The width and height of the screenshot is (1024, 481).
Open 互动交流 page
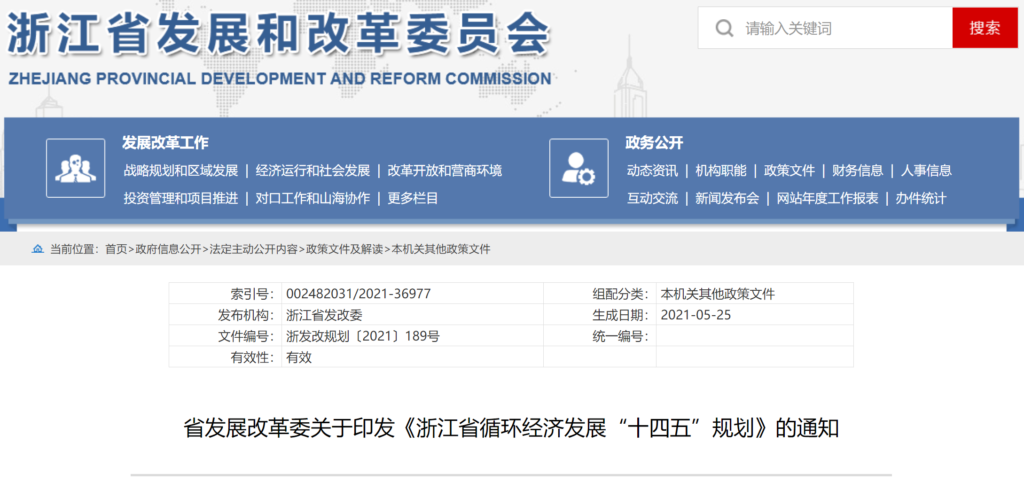[652, 198]
